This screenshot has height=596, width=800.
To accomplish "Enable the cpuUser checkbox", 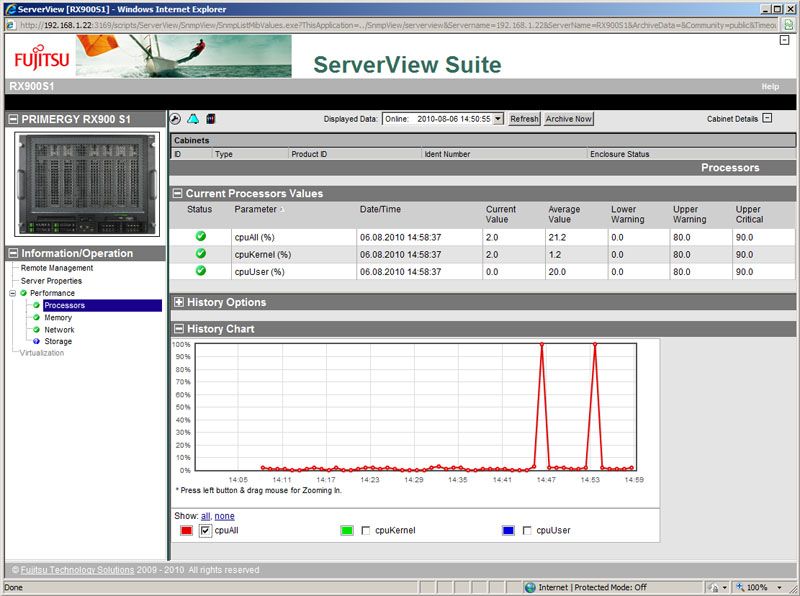I will [527, 531].
